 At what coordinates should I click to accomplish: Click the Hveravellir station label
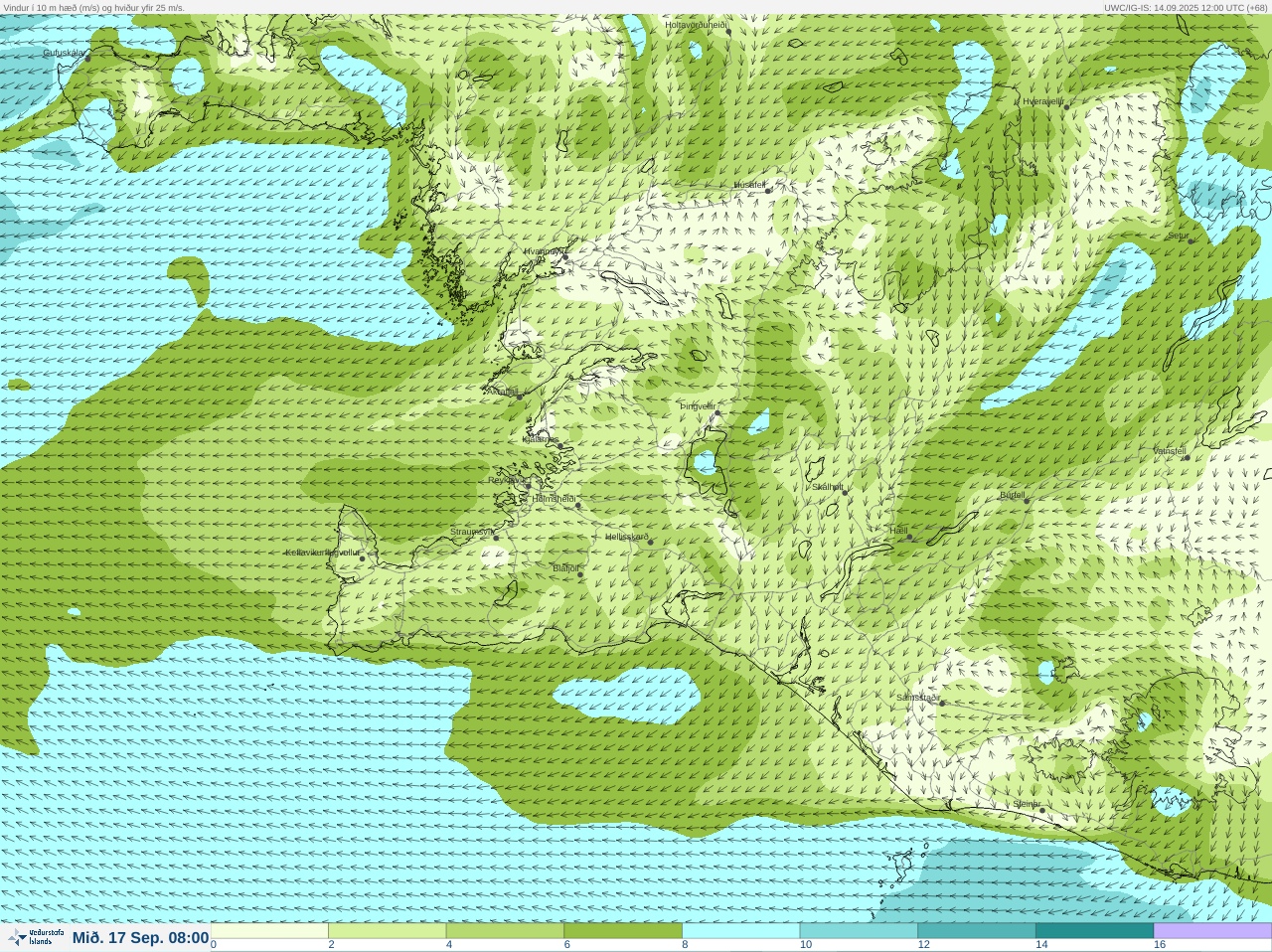coord(1043,101)
